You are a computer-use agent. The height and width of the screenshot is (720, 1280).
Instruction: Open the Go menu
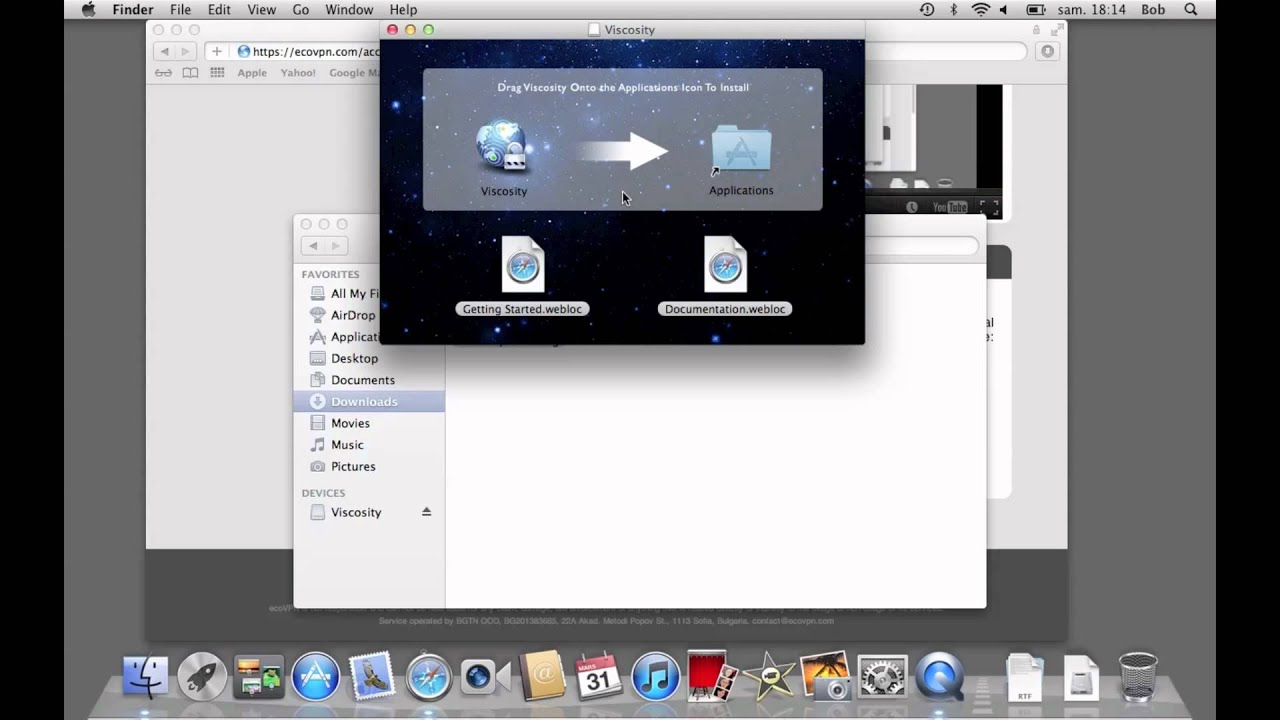click(x=301, y=10)
